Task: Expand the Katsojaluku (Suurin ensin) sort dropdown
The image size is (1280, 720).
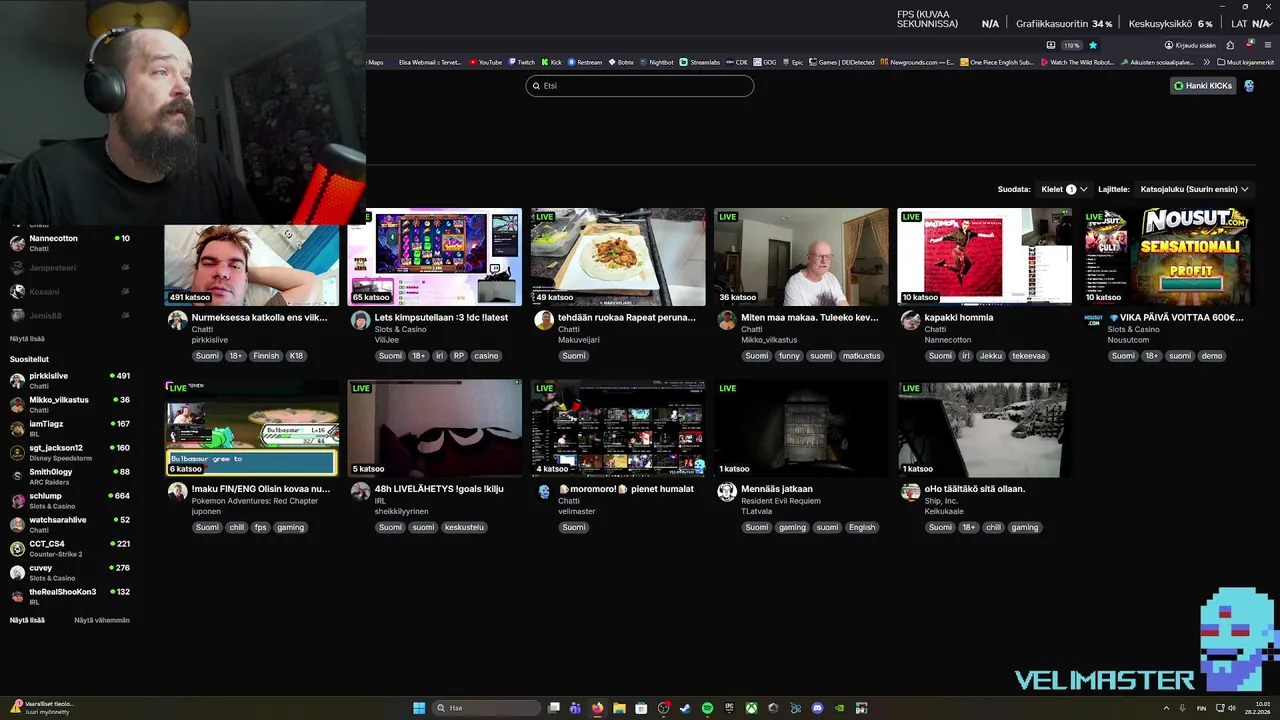Action: click(1194, 189)
